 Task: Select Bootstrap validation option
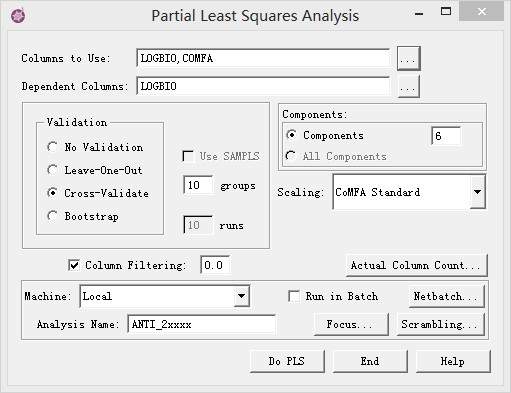[x=52, y=216]
